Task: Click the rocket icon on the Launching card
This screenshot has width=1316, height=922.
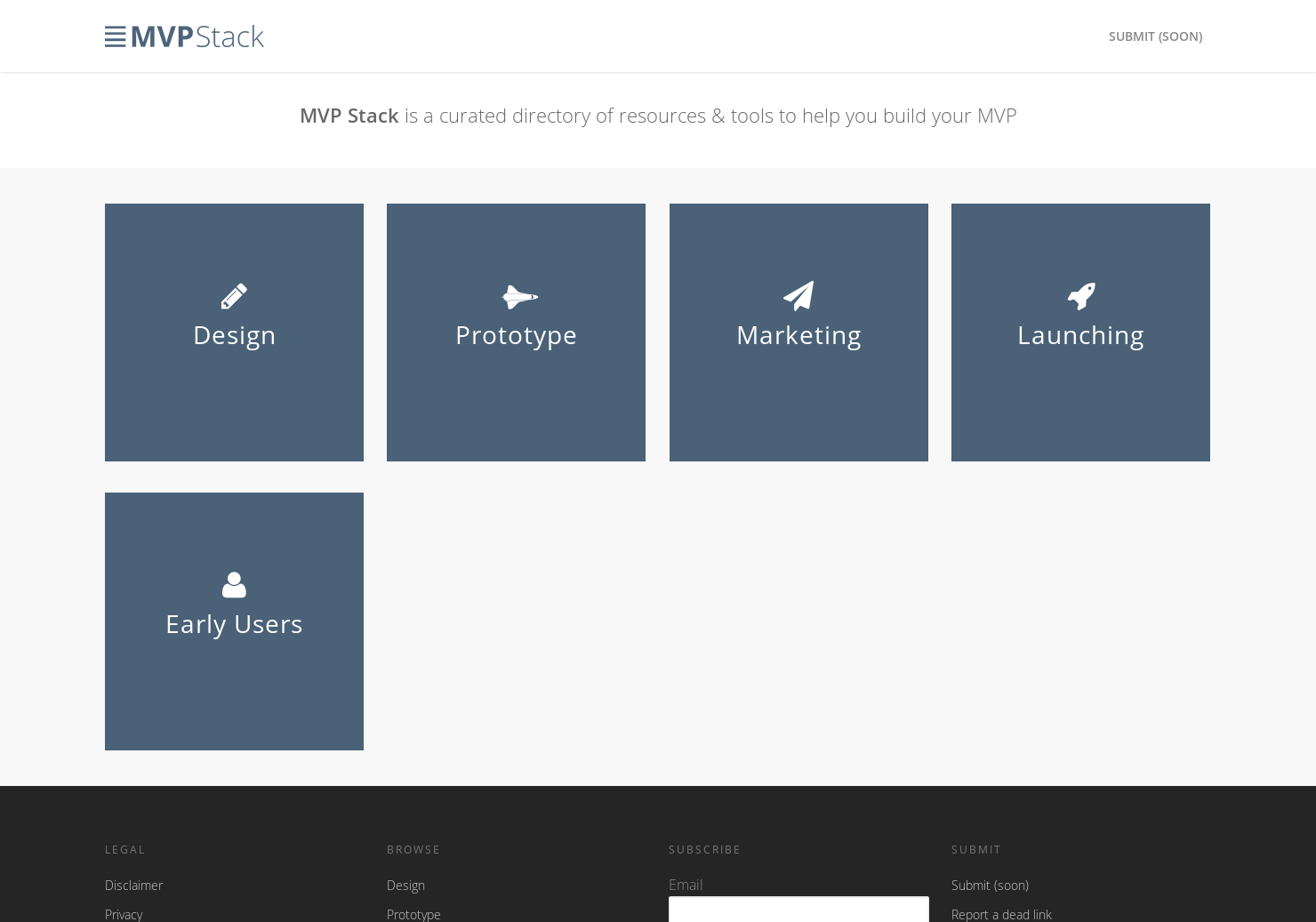Action: point(1080,296)
